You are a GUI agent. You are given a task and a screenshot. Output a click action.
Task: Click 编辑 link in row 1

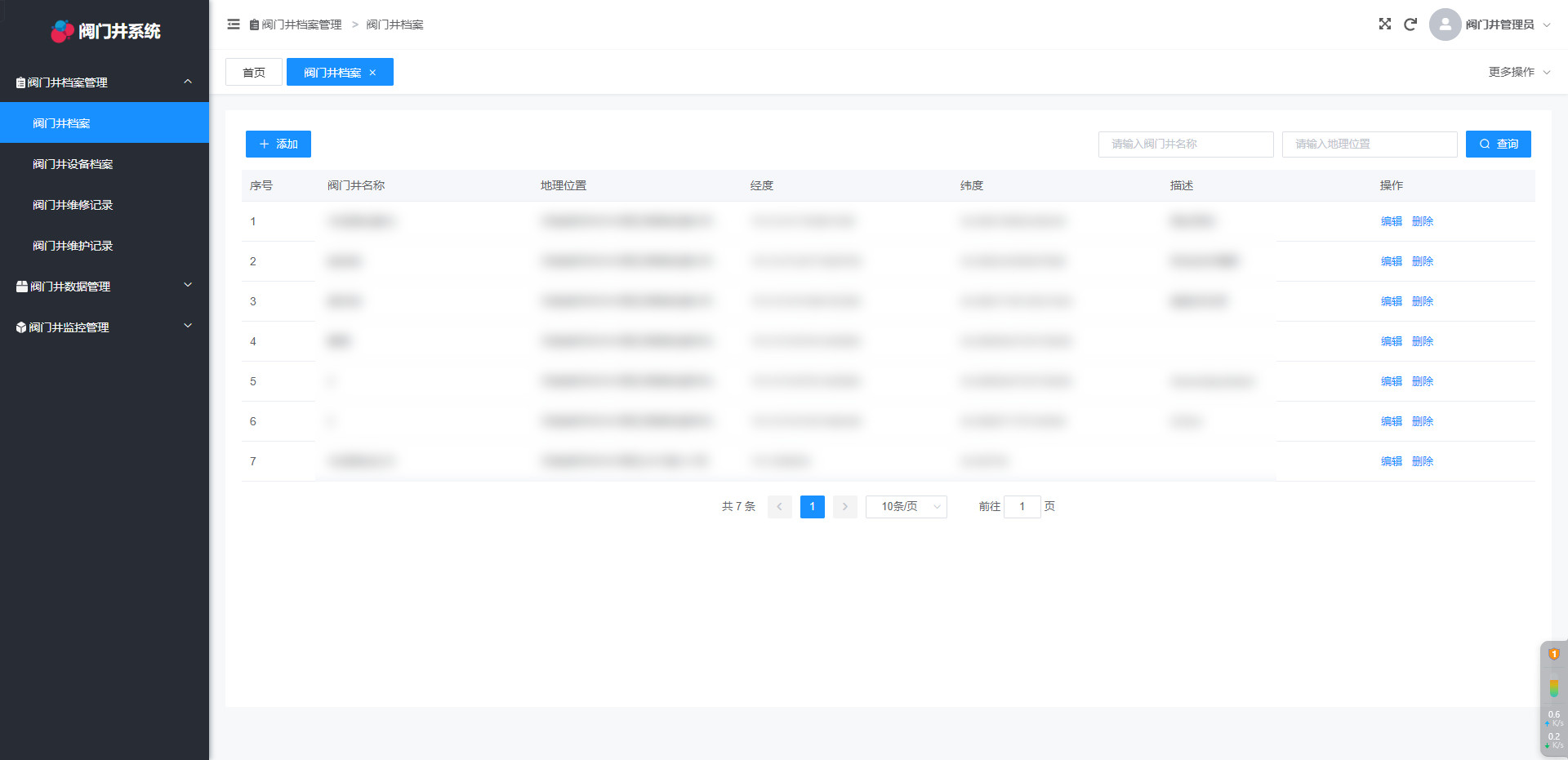(1391, 221)
